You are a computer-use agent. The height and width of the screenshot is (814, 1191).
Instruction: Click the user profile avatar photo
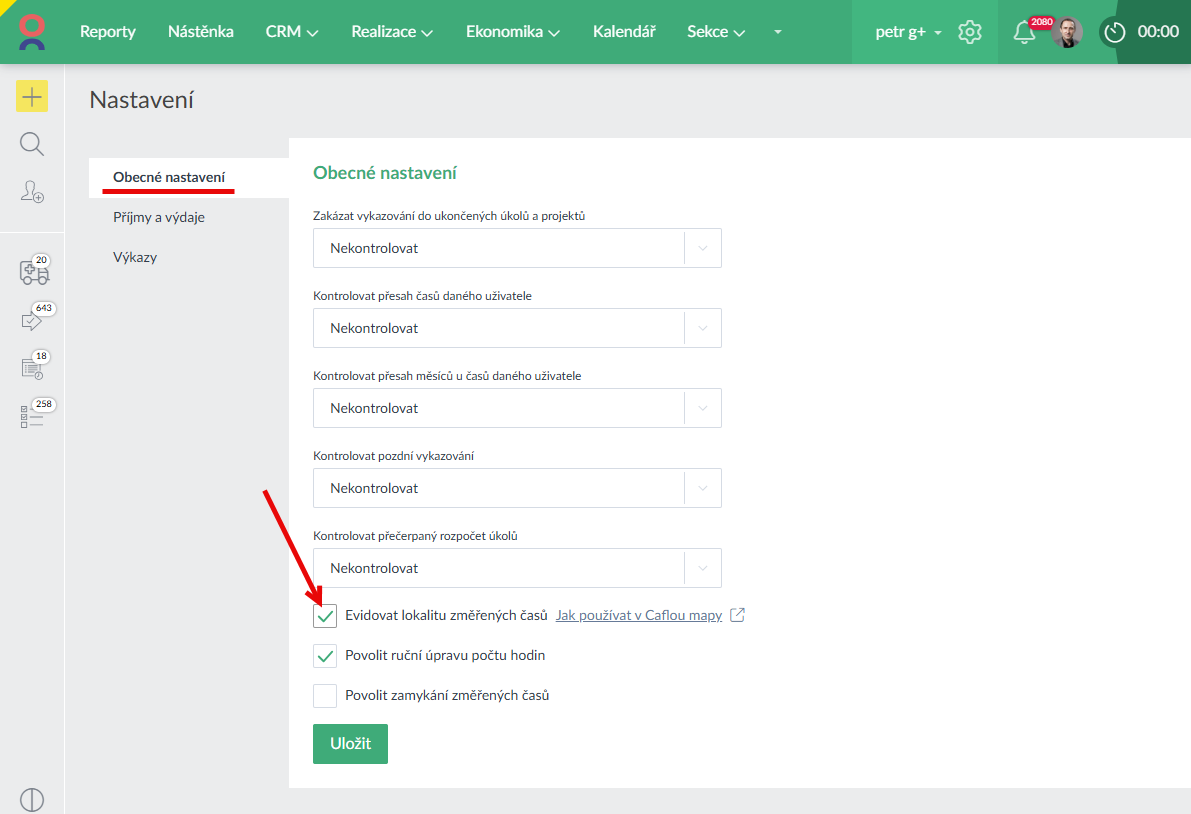point(1067,32)
